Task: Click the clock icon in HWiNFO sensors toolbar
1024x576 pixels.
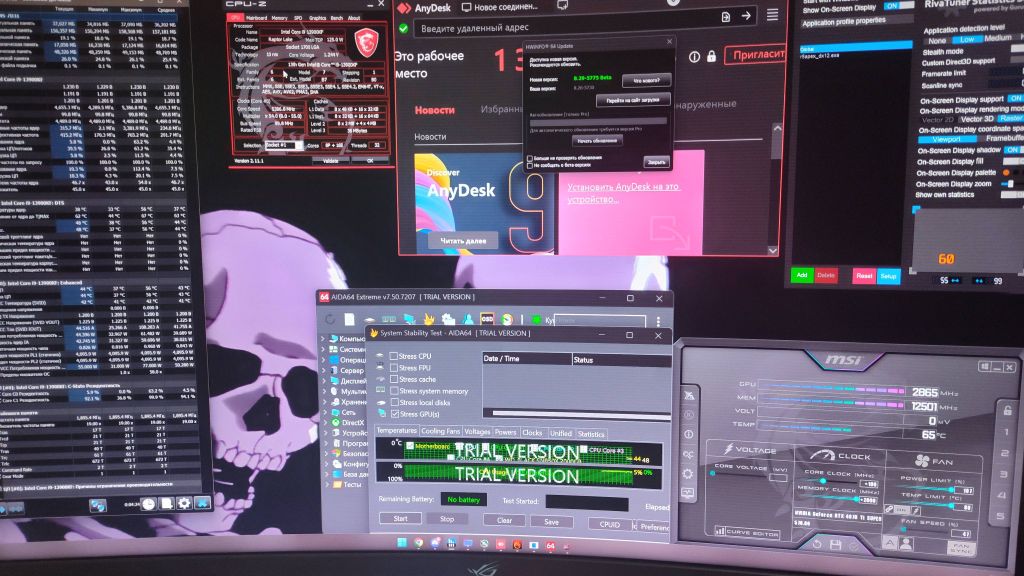Action: click(148, 504)
